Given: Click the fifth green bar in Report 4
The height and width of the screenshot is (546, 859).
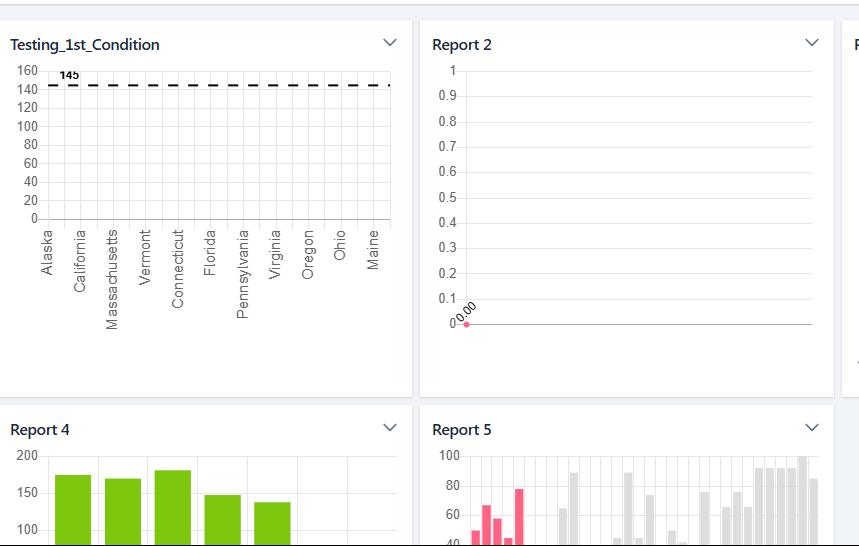Looking at the screenshot, I should [x=272, y=522].
